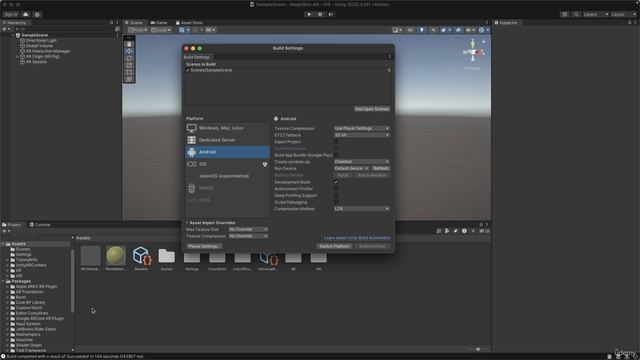Enable the Autoconnect Profiler checkbox

(336, 189)
